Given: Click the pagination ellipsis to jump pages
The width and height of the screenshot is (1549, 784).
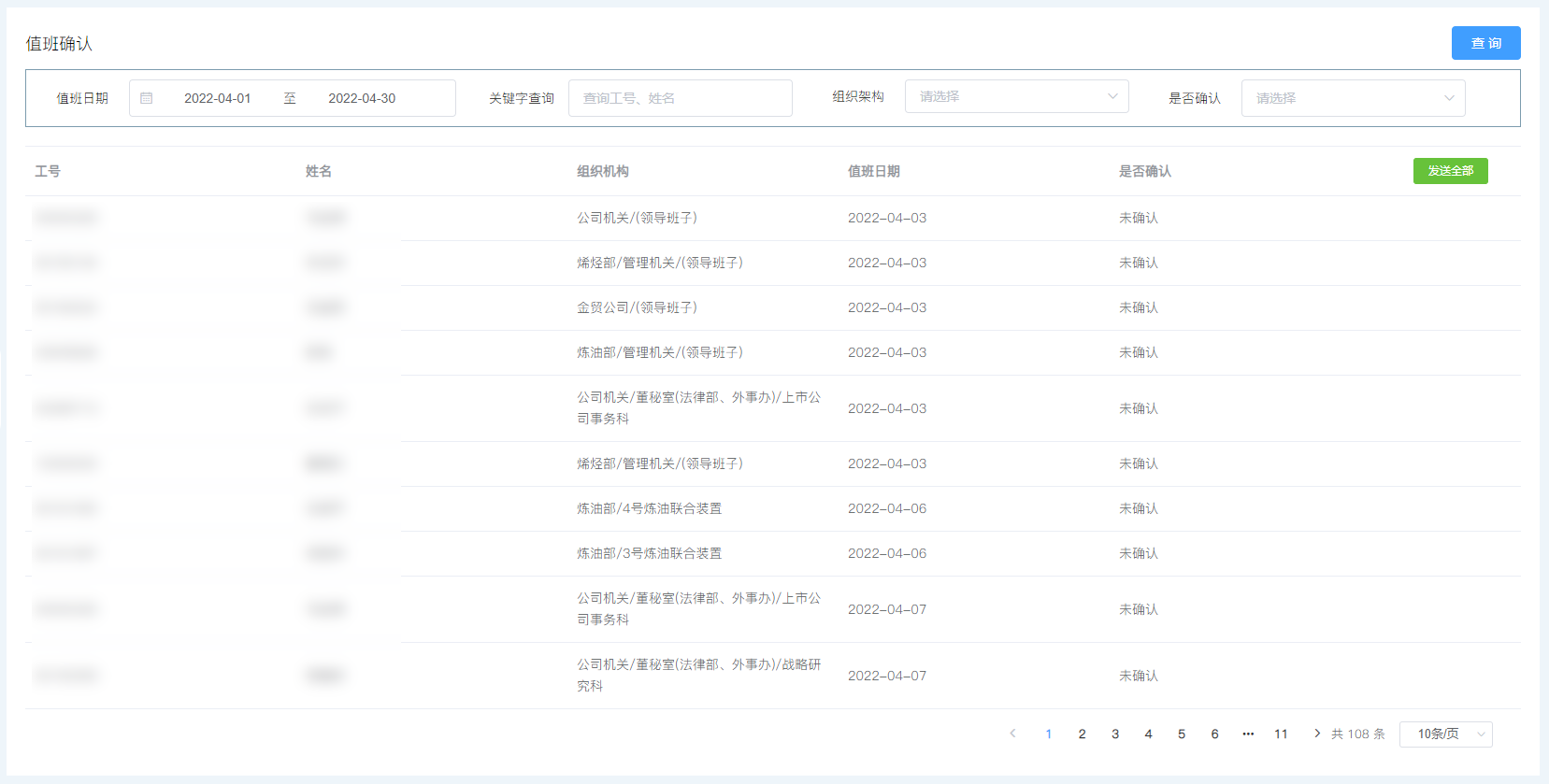Looking at the screenshot, I should (x=1248, y=734).
